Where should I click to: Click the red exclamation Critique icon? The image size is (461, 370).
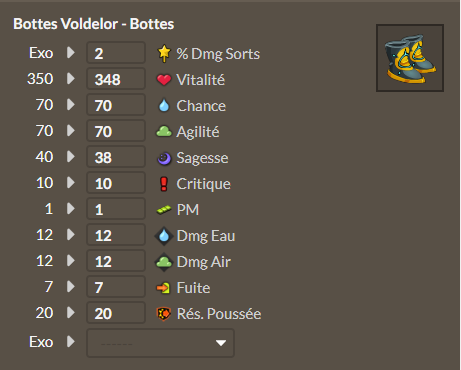tap(164, 184)
